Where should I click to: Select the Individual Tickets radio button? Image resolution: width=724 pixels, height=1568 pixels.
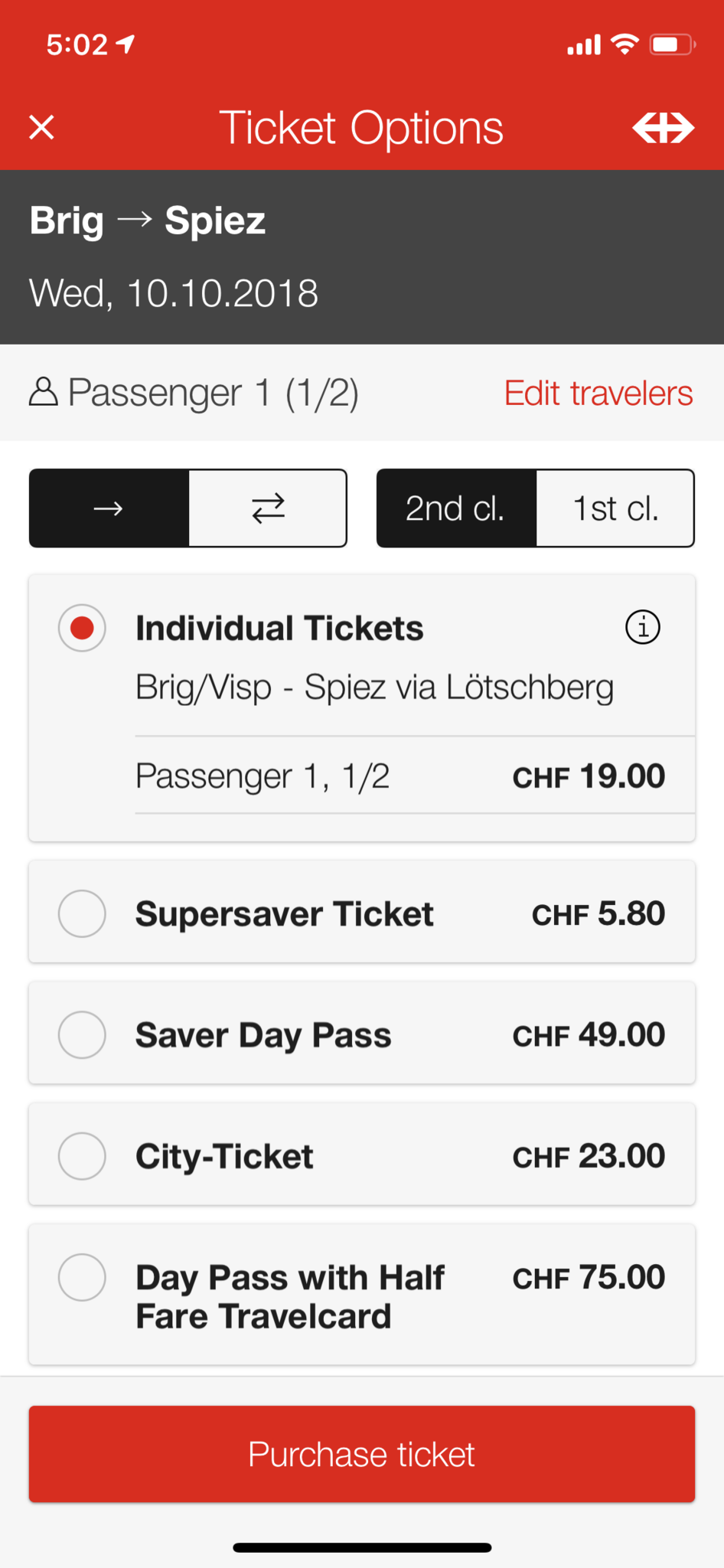pyautogui.click(x=82, y=628)
